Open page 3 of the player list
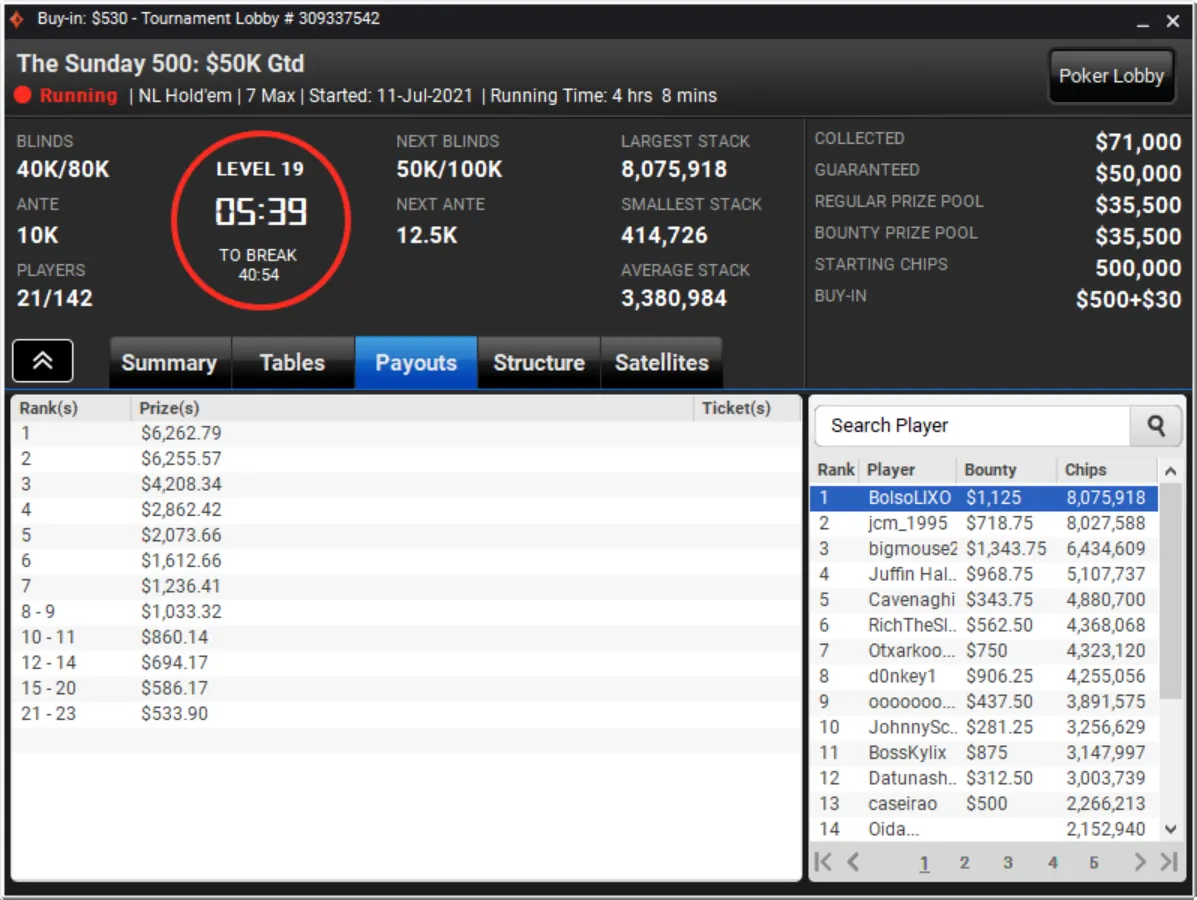 (1008, 863)
